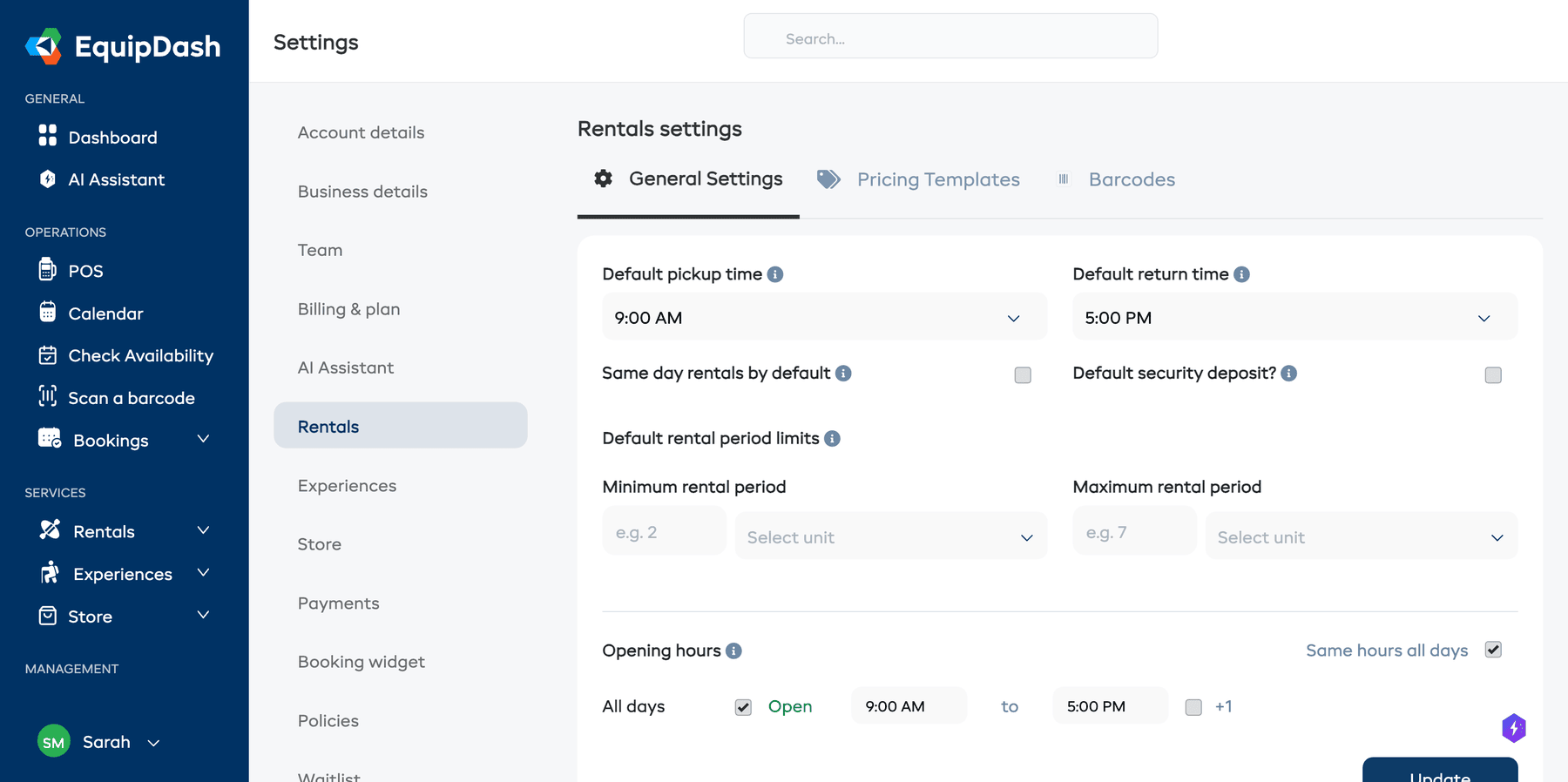The height and width of the screenshot is (782, 1568).
Task: Click the purple lightning bolt widget
Action: pyautogui.click(x=1514, y=728)
